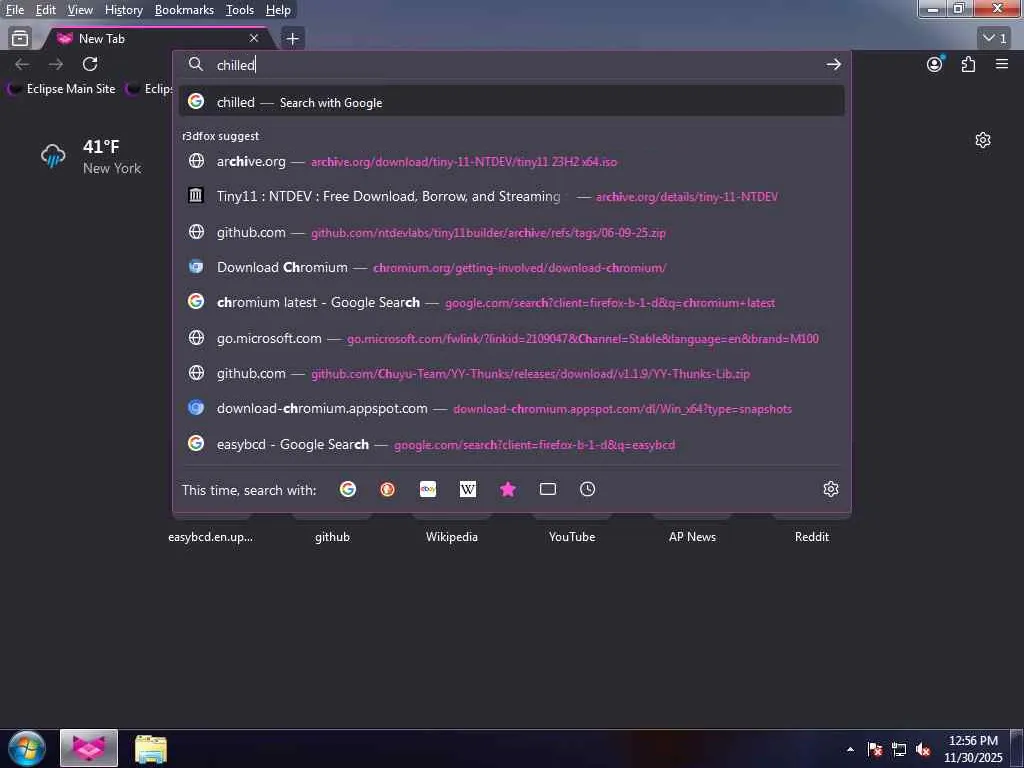This screenshot has width=1024, height=768.
Task: Open easybcd Google Search suggestion
Action: 512,444
